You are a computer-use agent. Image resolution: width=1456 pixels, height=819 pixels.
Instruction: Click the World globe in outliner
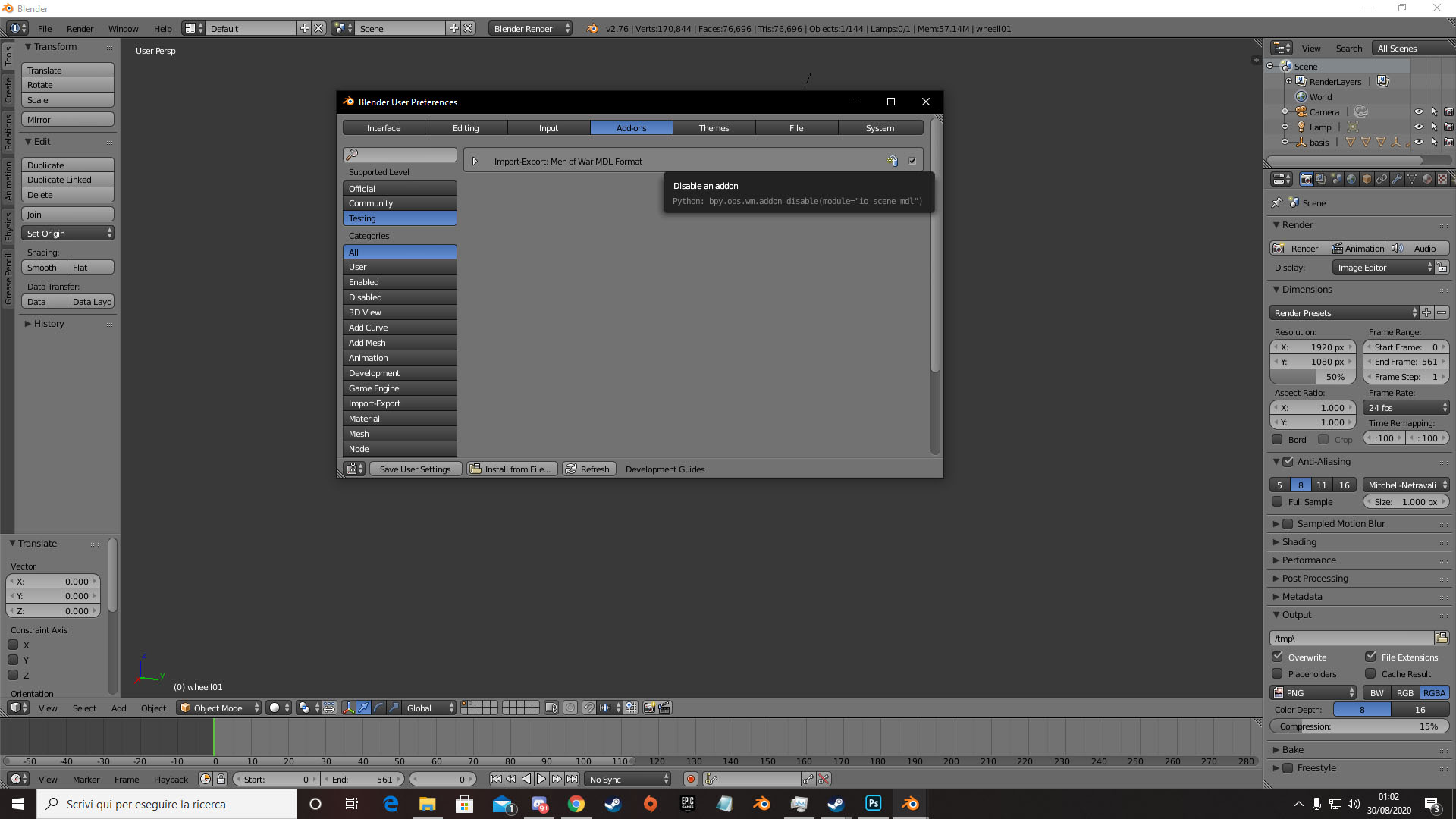click(1301, 97)
